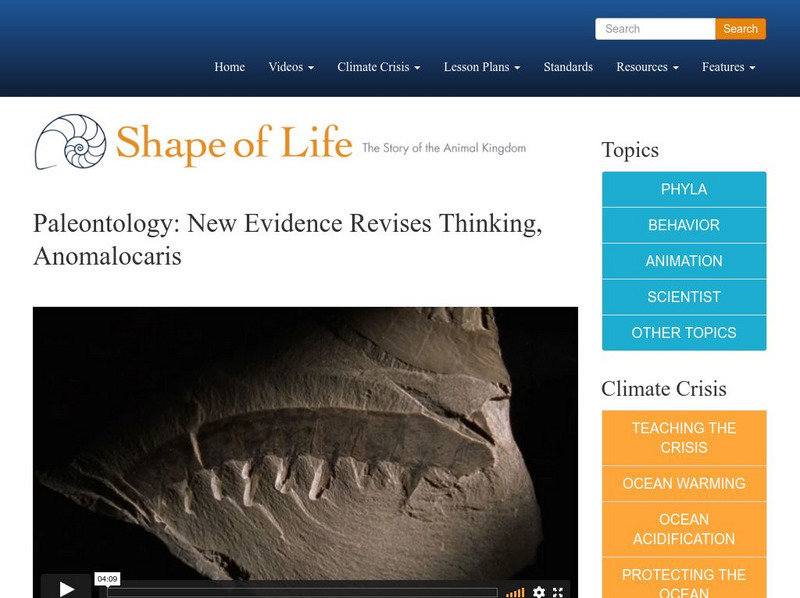Select the OTHER TOPICS button

pos(682,333)
